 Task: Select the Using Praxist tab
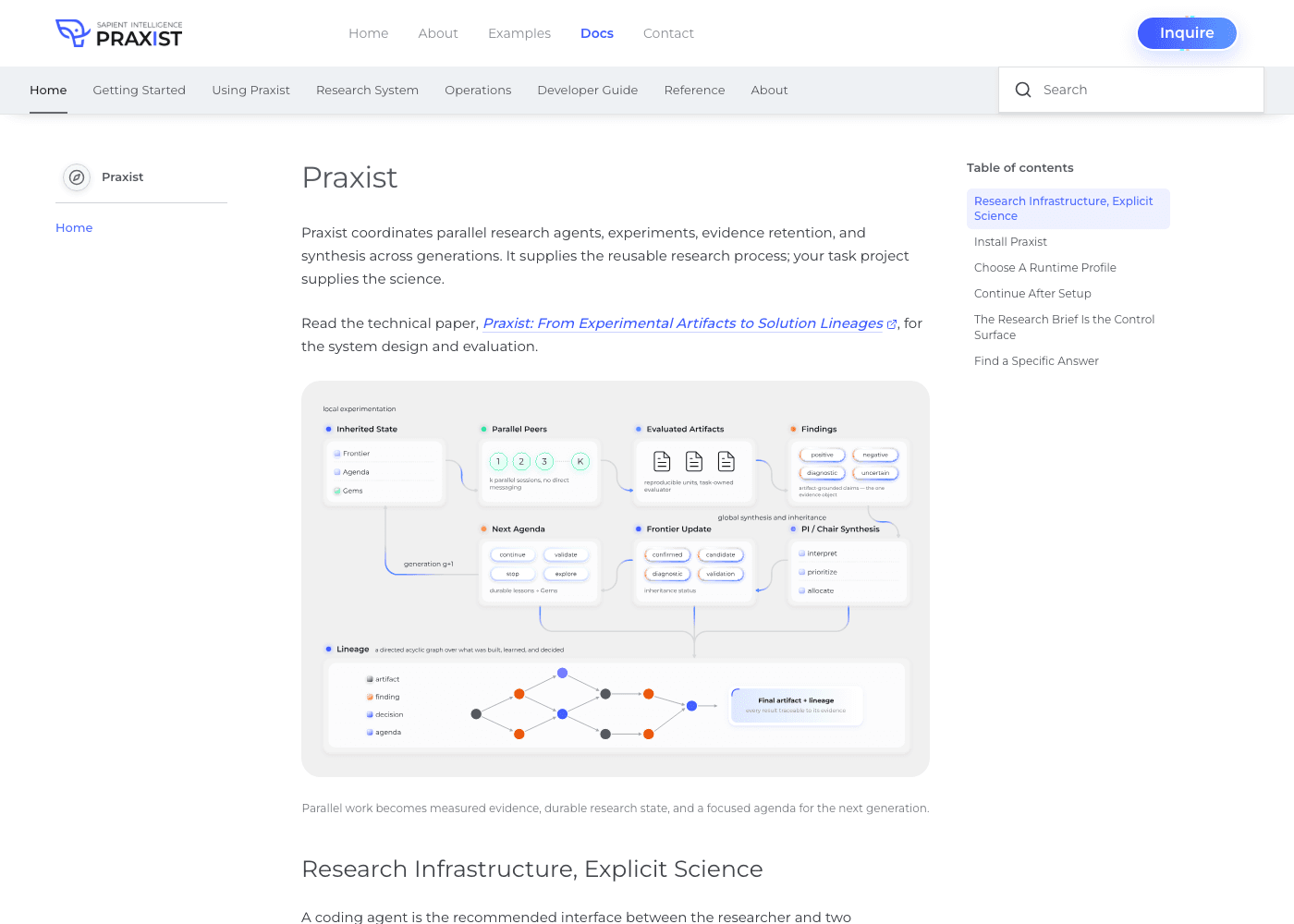[250, 90]
